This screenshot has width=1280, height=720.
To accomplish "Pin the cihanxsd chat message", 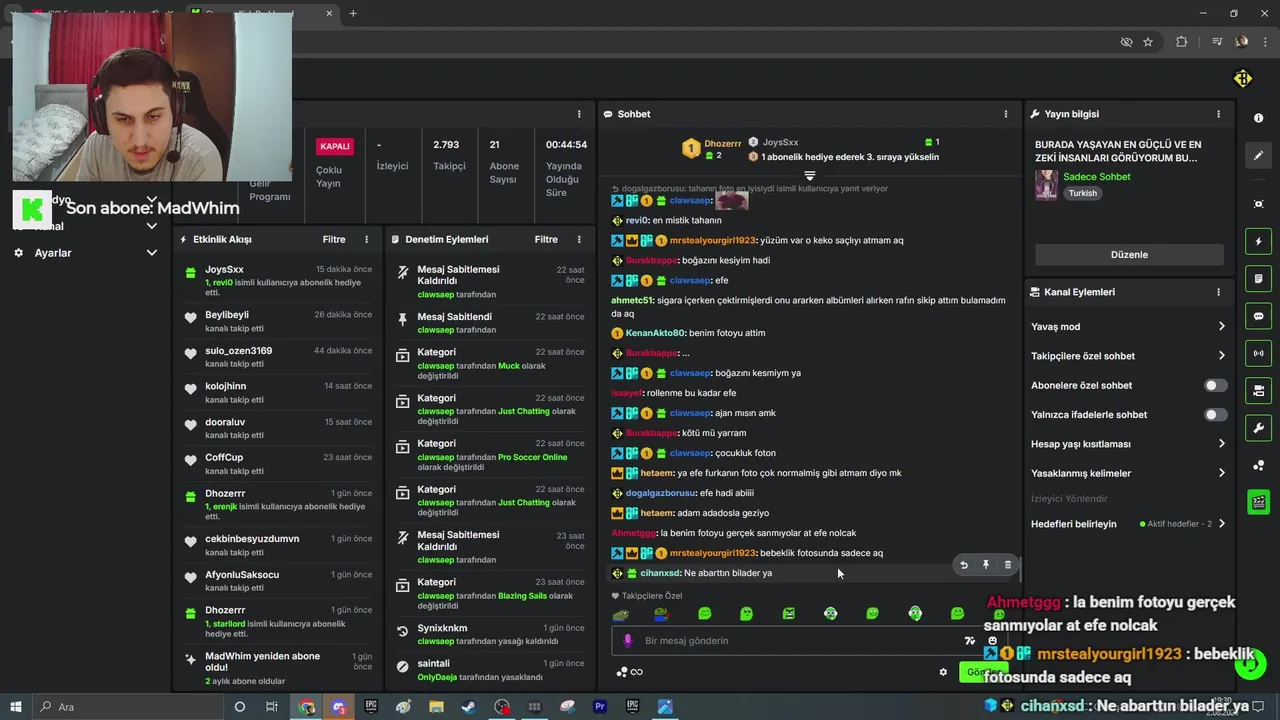I will point(985,565).
